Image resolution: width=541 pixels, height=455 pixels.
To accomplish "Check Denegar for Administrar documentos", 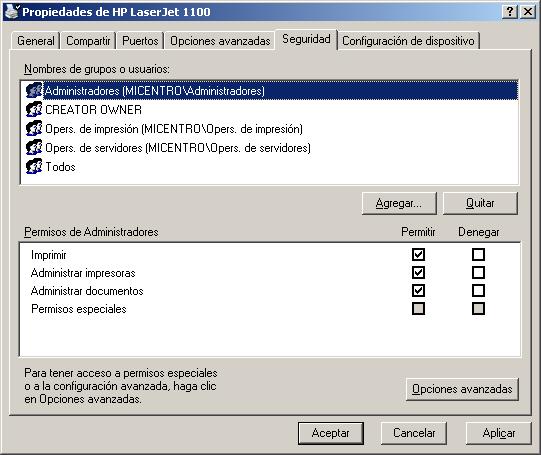I will click(x=478, y=290).
